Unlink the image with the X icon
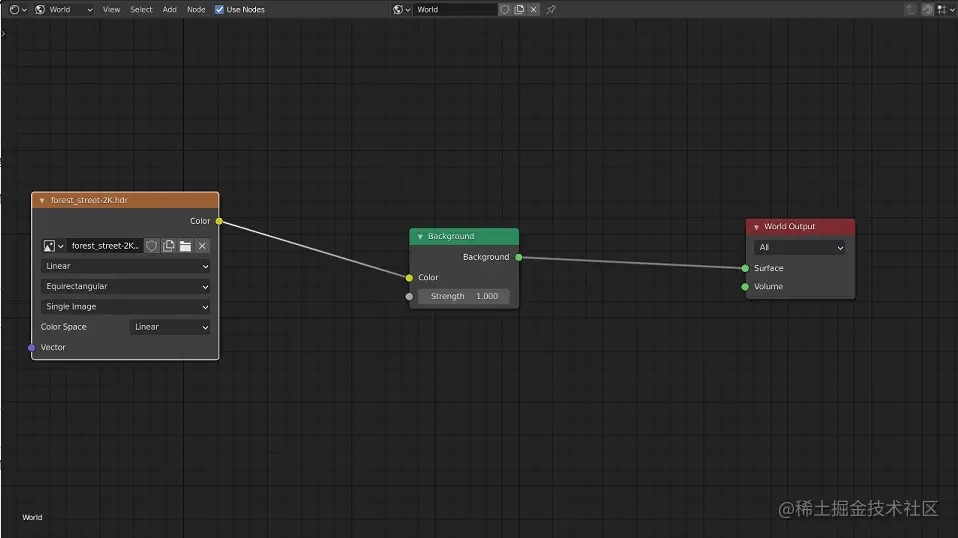Viewport: 958px width, 538px height. [x=202, y=245]
